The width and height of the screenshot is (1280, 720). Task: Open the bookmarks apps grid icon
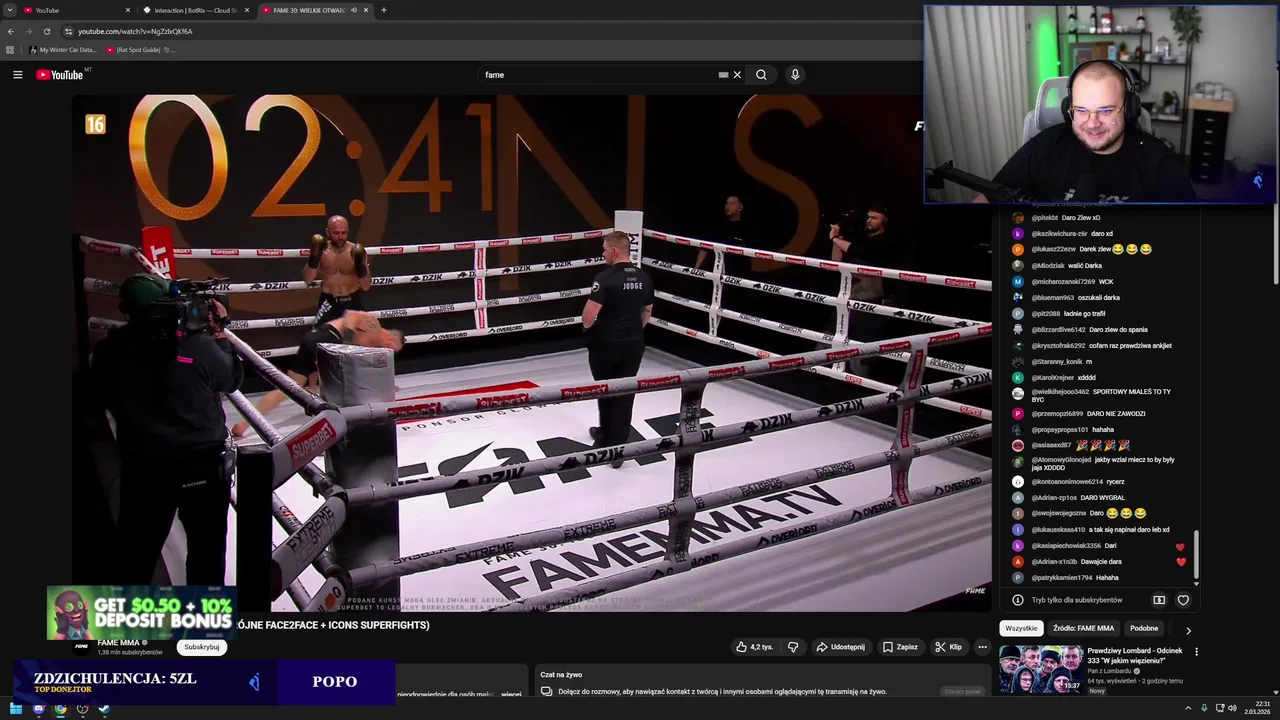point(10,49)
